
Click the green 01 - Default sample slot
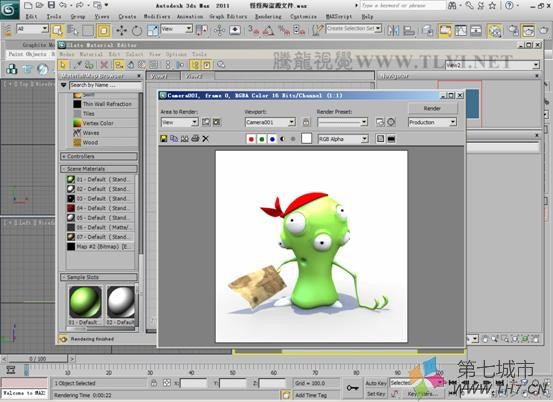(x=85, y=302)
